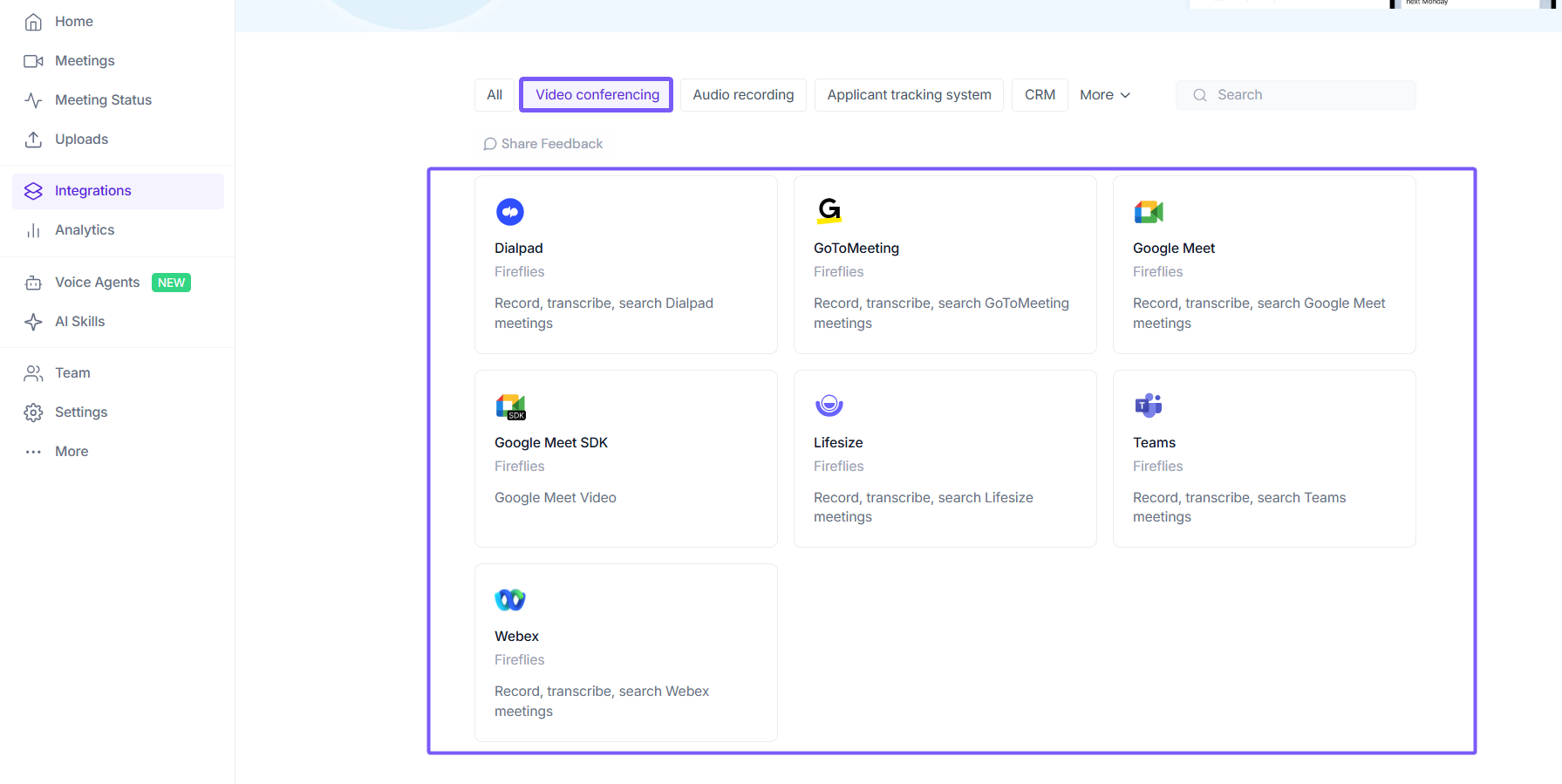Show CRM integrations
Image resolution: width=1562 pixels, height=784 pixels.
(1040, 95)
